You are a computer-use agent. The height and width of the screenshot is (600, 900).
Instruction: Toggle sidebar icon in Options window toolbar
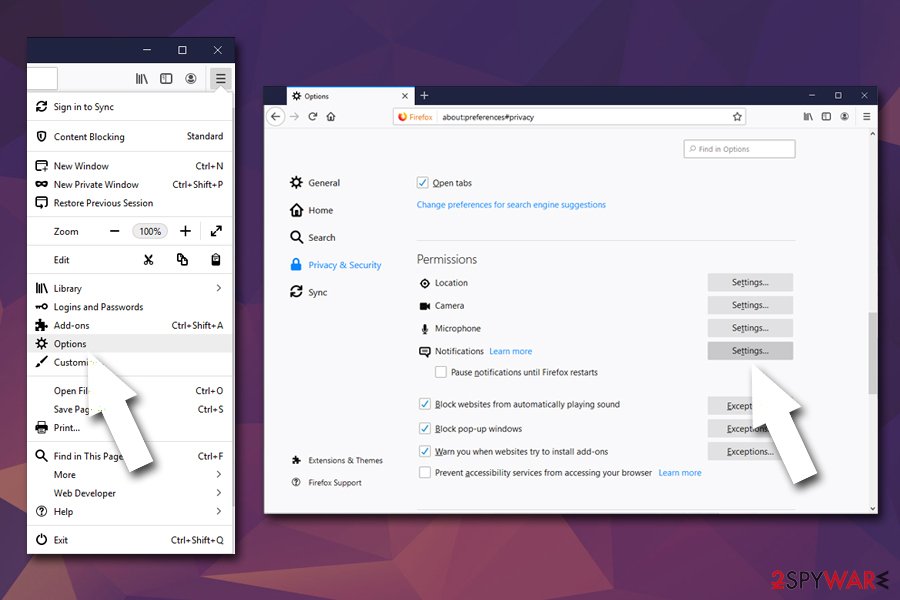[x=826, y=117]
